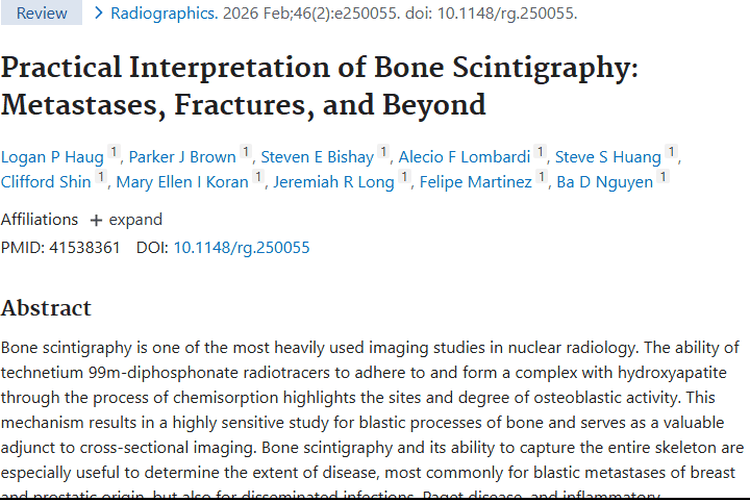Open author Clifford Shin
750x500 pixels.
[47, 182]
